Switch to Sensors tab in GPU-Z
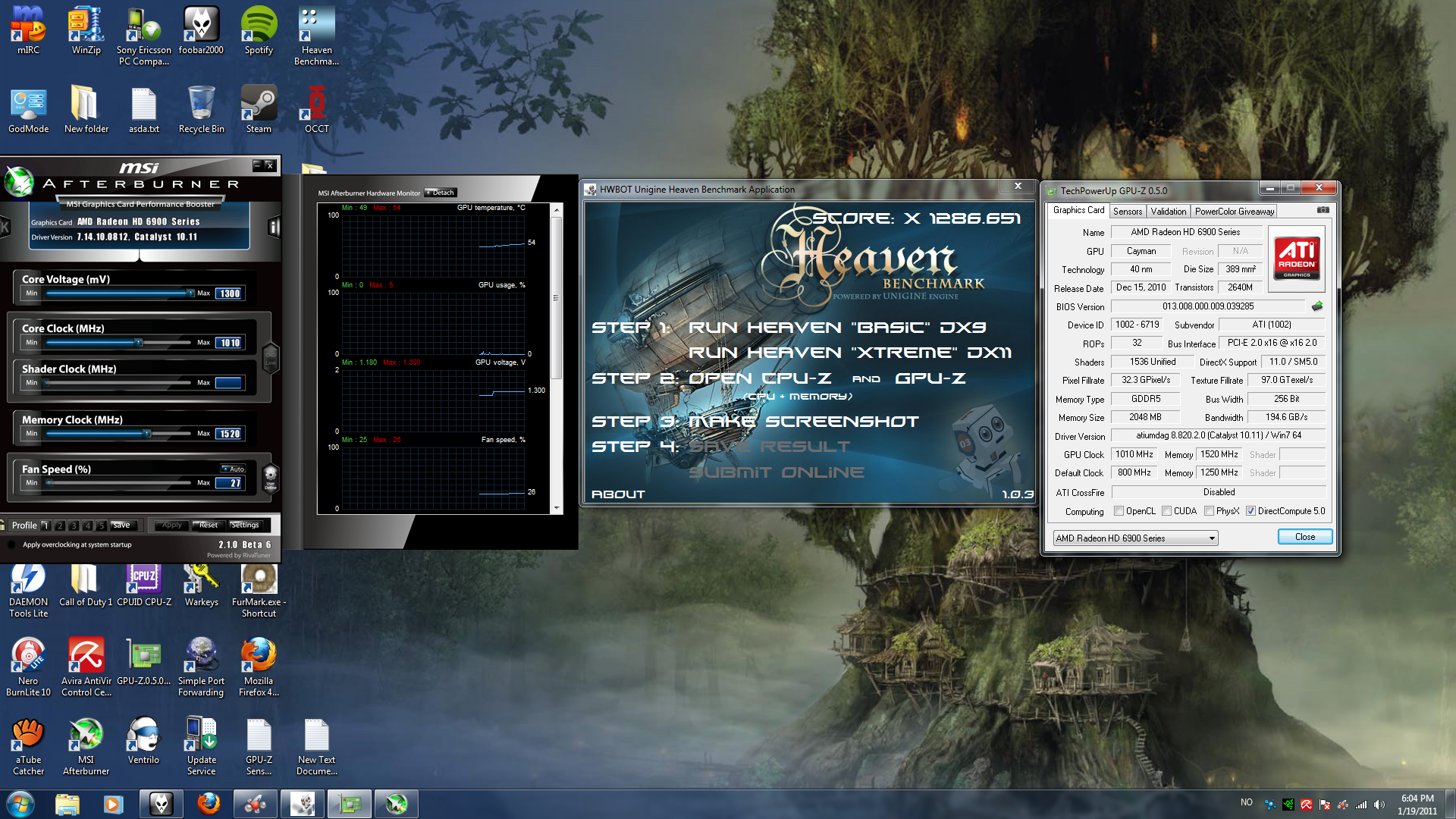The image size is (1456, 819). [1127, 212]
